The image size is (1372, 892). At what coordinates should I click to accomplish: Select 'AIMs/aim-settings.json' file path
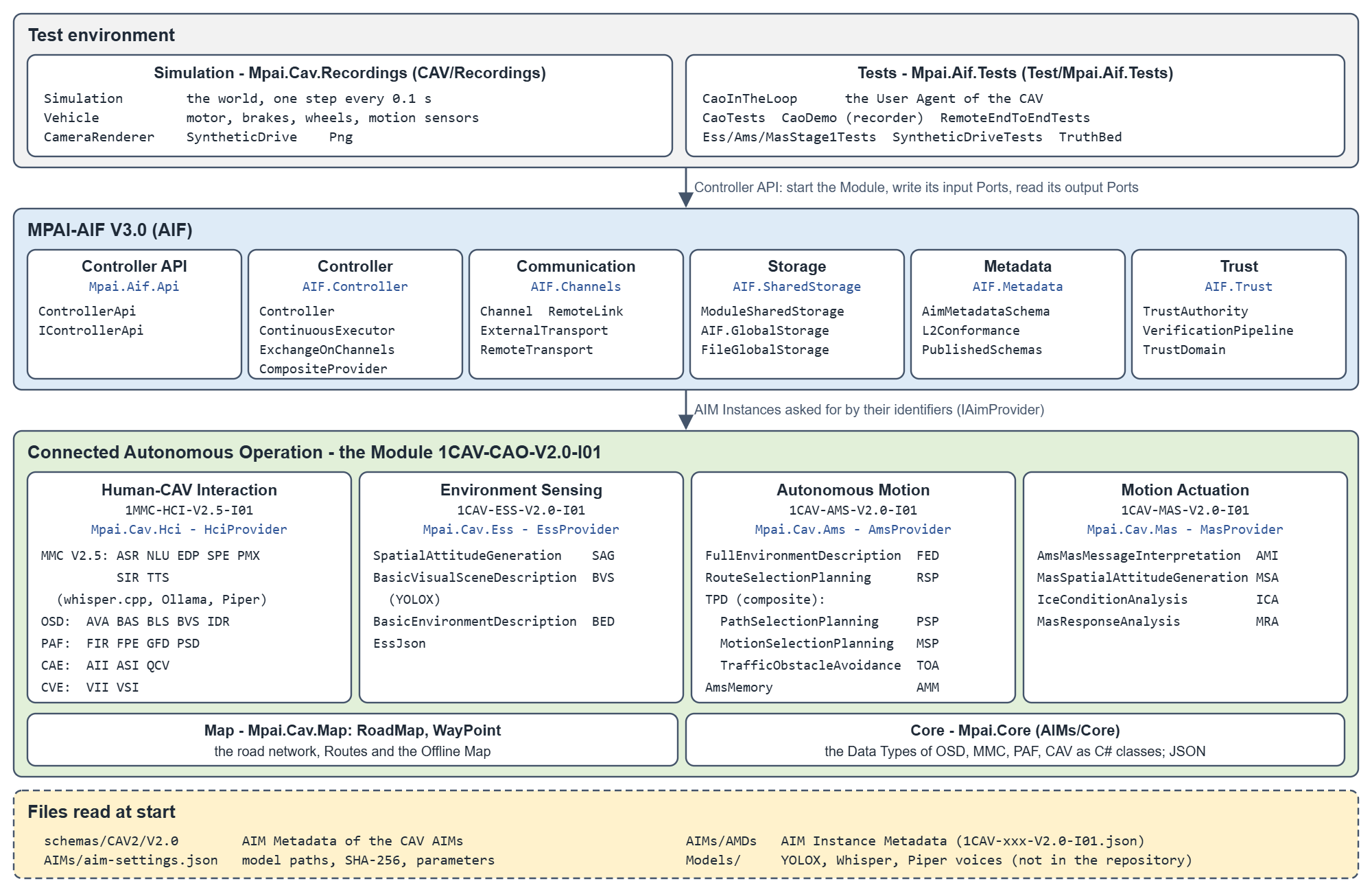click(x=131, y=860)
